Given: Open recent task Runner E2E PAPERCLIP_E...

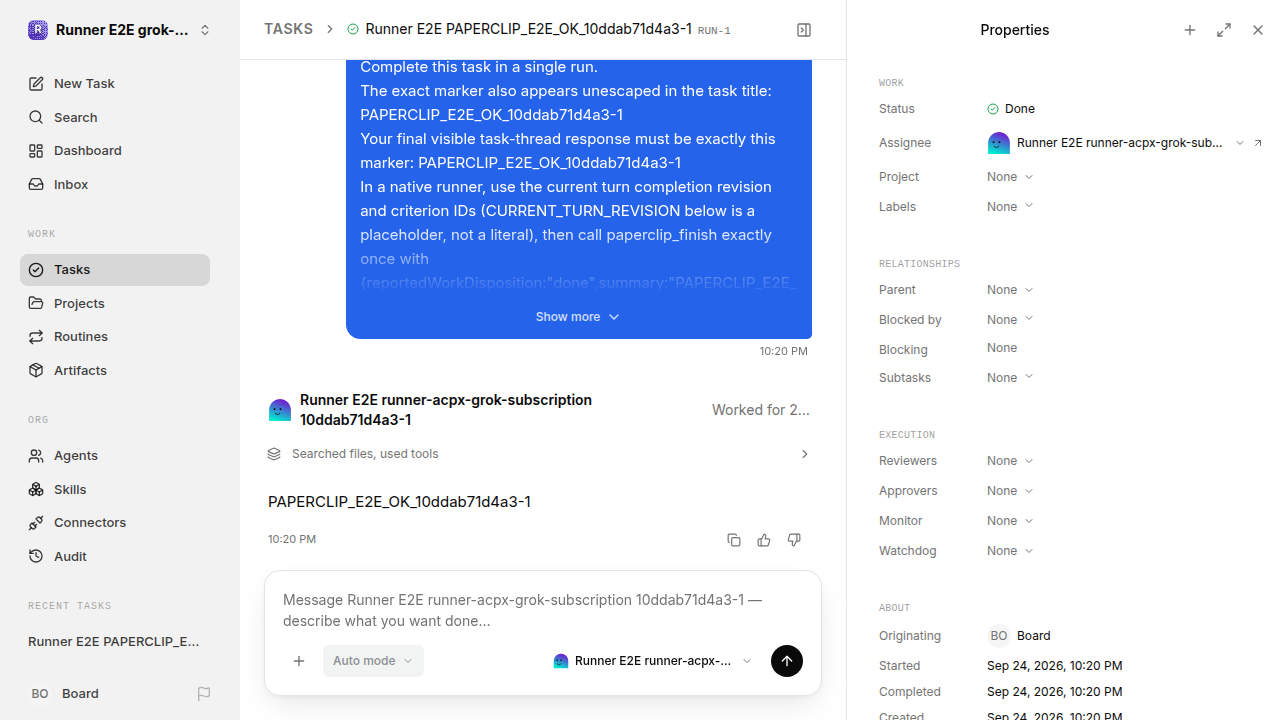Looking at the screenshot, I should click(x=115, y=642).
